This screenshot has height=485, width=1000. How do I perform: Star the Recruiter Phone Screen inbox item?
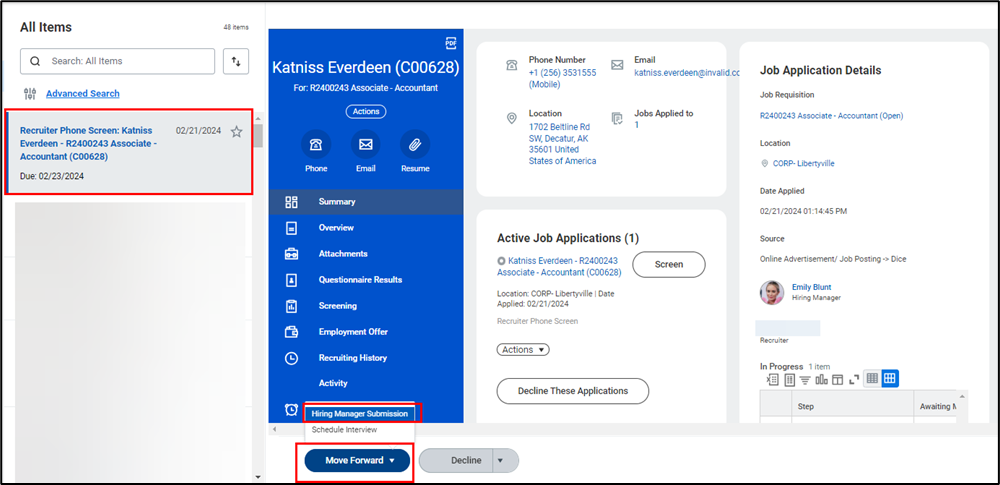(x=236, y=132)
